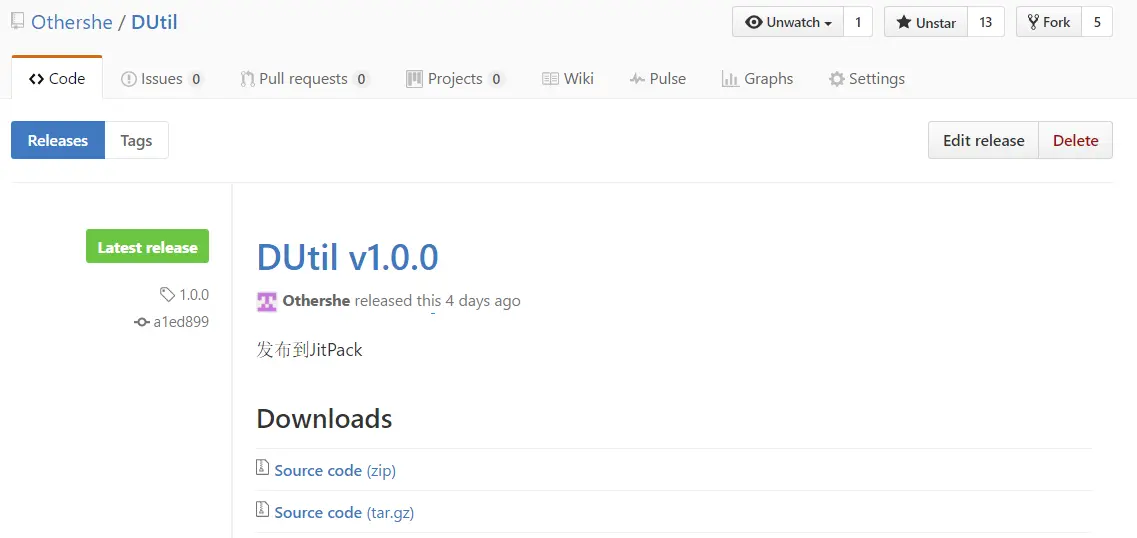Open the Issues tab
The height and width of the screenshot is (538, 1137).
162,78
